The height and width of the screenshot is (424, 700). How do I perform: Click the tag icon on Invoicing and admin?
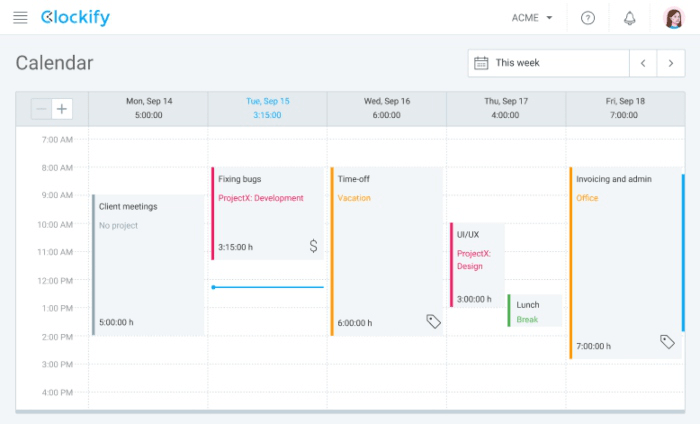pos(667,342)
